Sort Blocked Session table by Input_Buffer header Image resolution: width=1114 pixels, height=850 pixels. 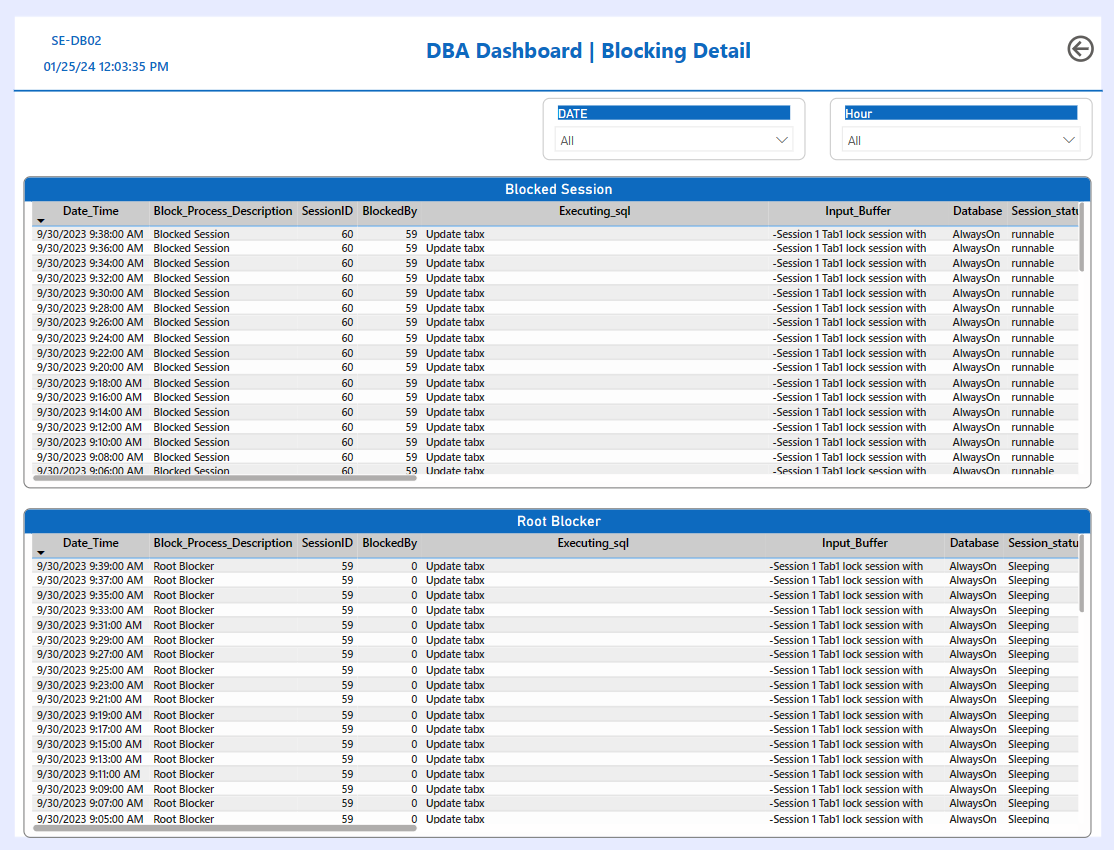[858, 211]
